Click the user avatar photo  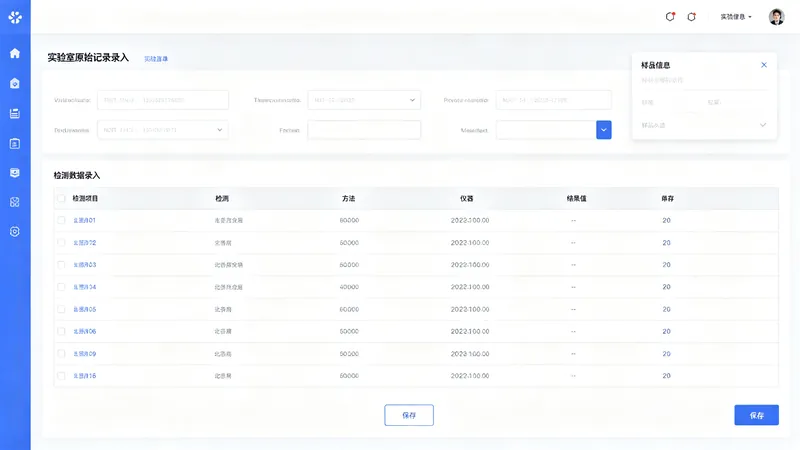(777, 17)
